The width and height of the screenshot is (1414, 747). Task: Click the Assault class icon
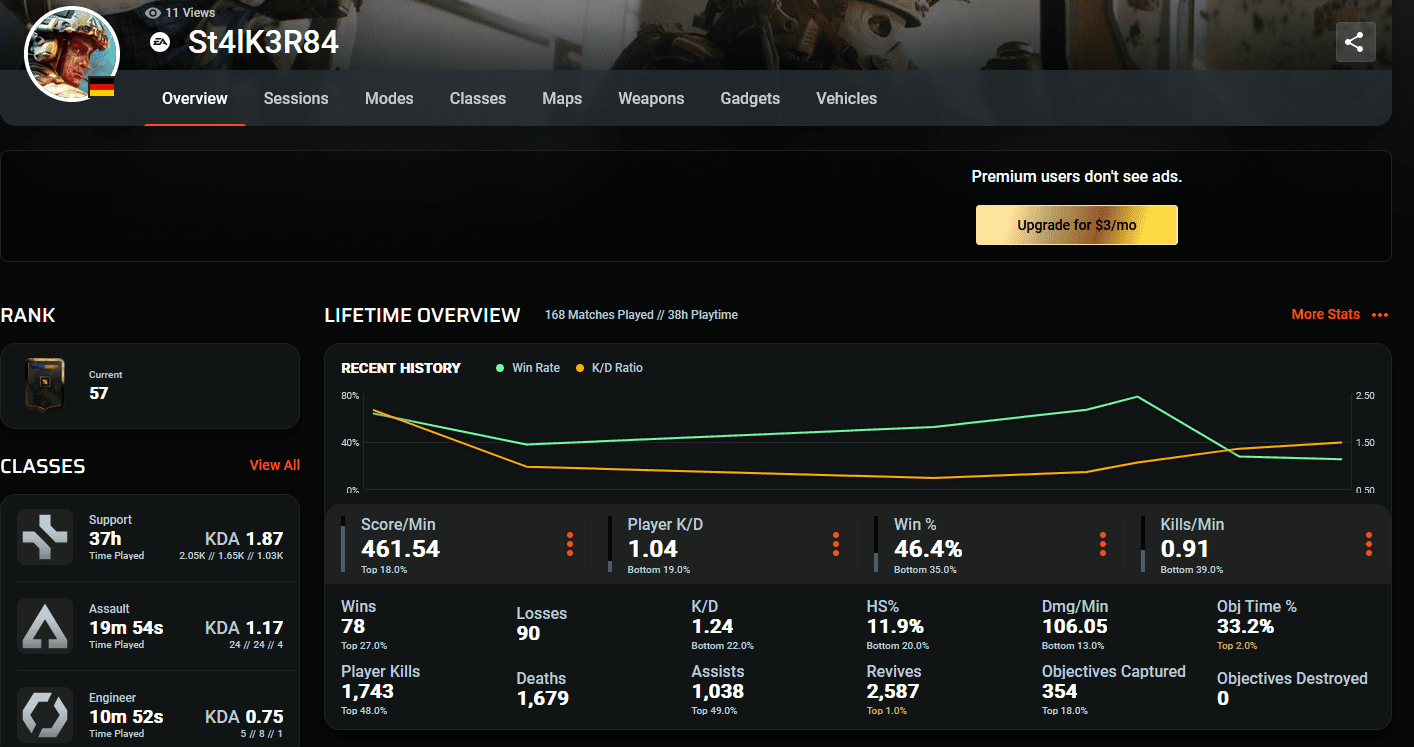tap(45, 626)
